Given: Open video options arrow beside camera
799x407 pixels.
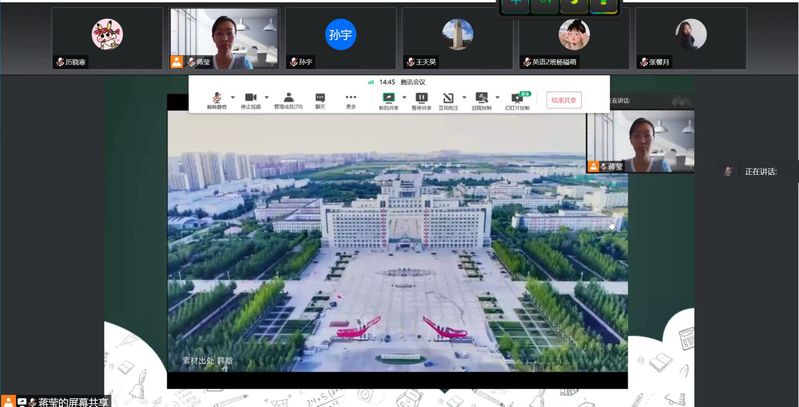Looking at the screenshot, I should pyautogui.click(x=267, y=98).
